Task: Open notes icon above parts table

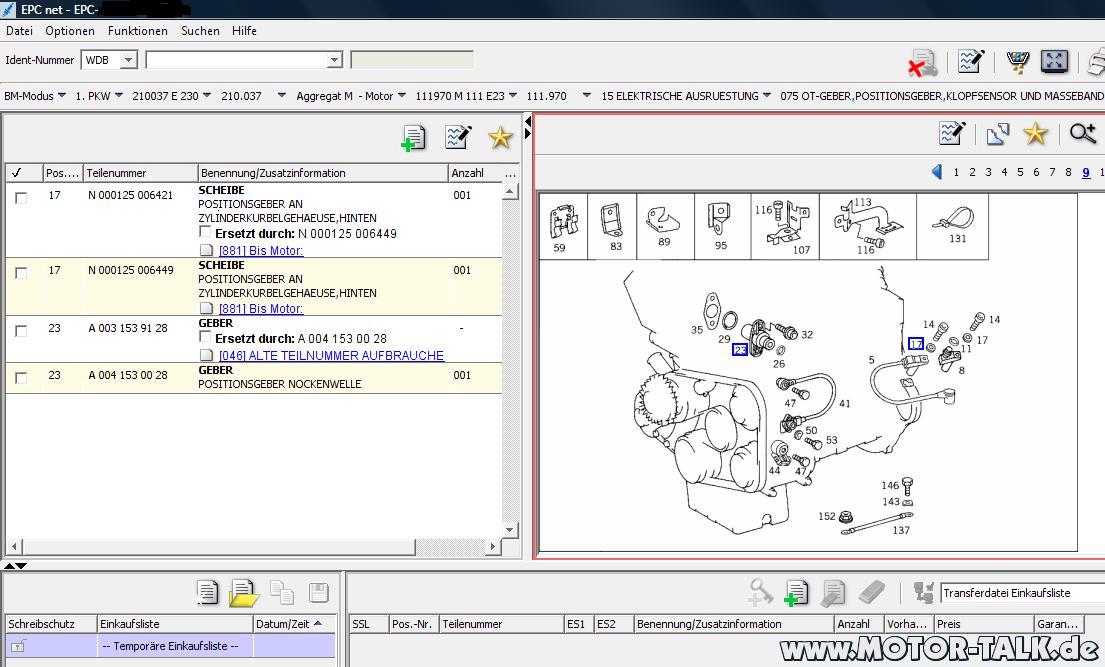Action: tap(457, 137)
